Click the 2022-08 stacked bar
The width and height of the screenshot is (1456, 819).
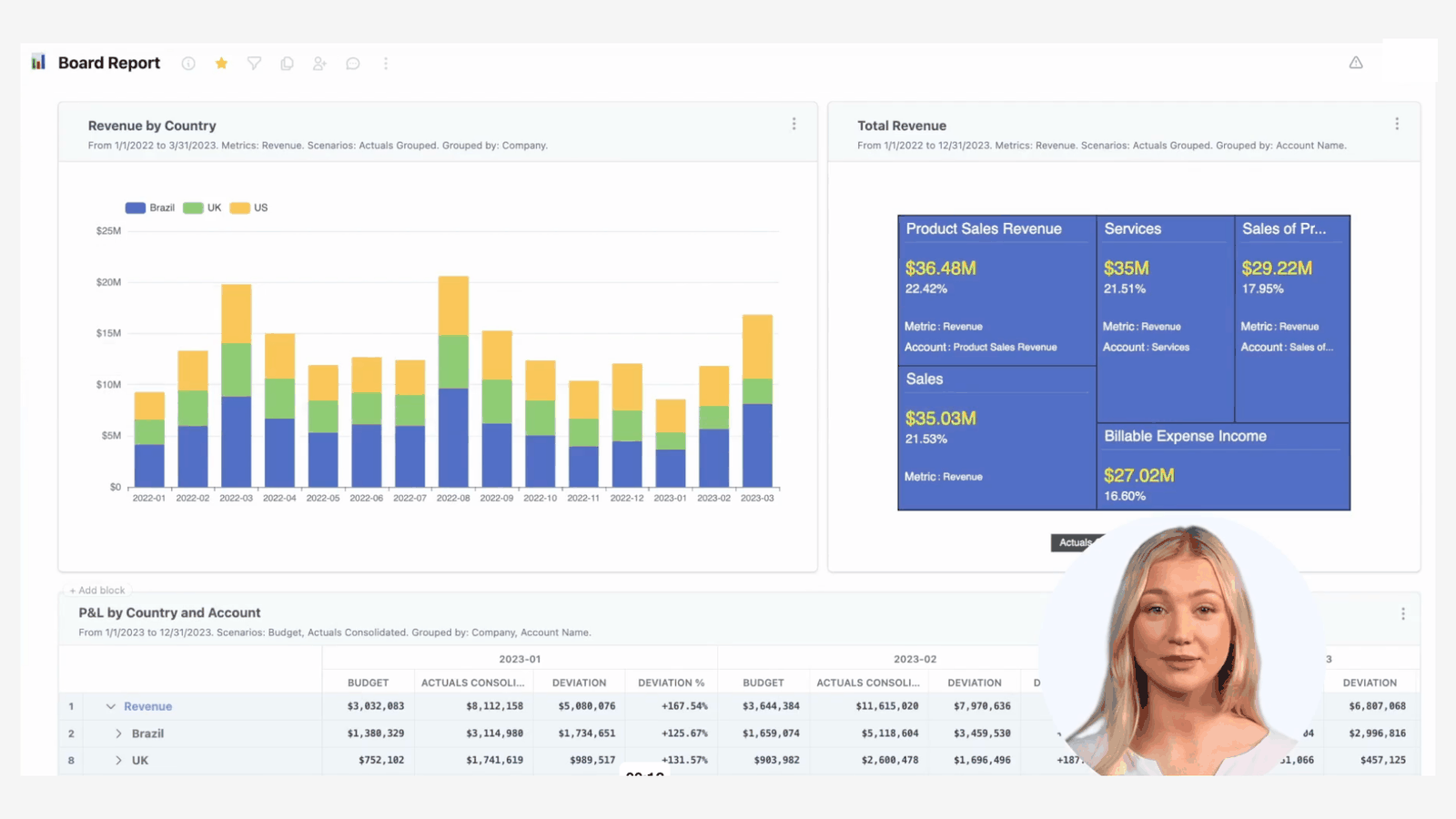453,381
